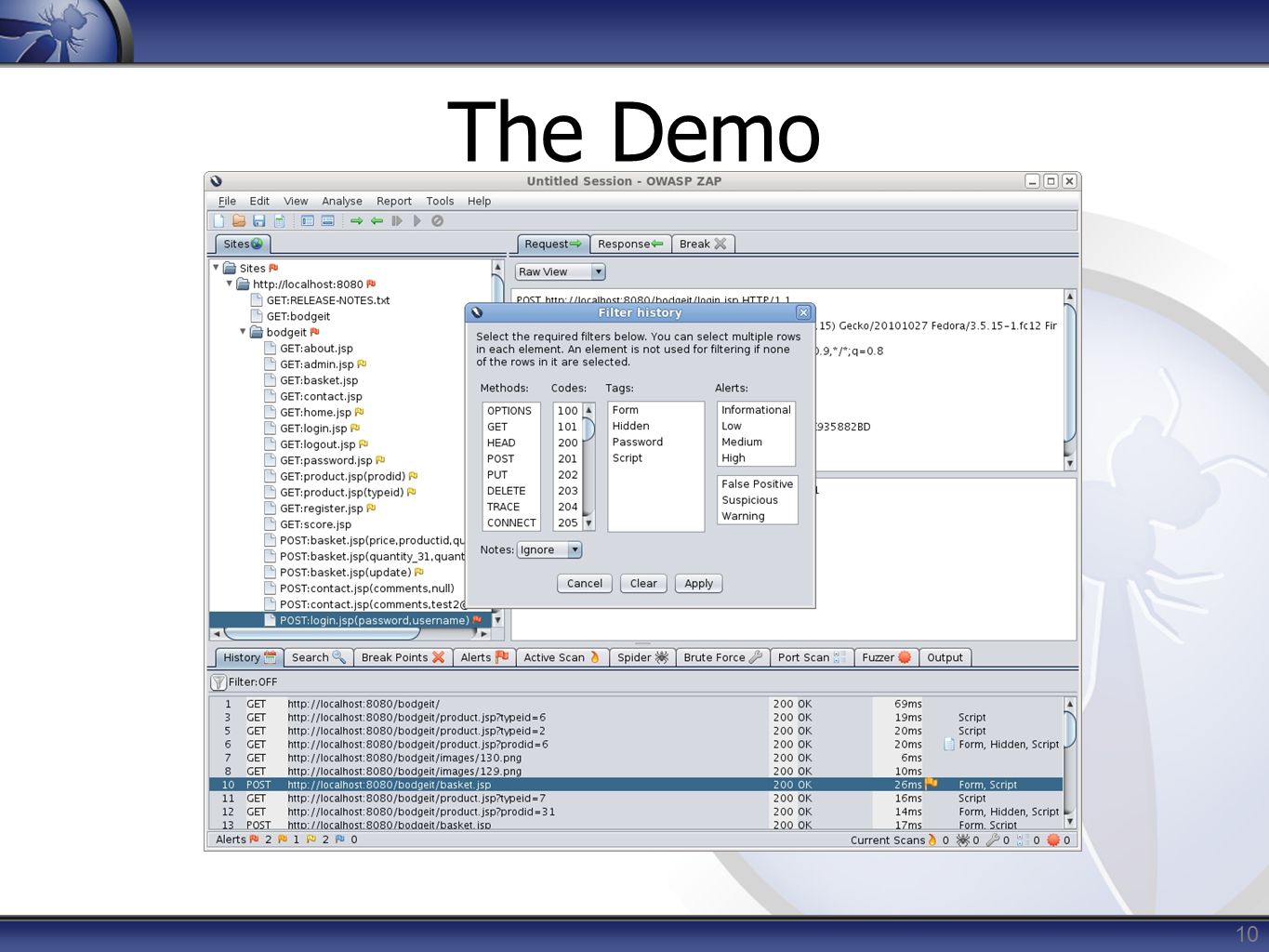
Task: Collapse the http://localhost:8080 tree node
Action: click(x=230, y=284)
